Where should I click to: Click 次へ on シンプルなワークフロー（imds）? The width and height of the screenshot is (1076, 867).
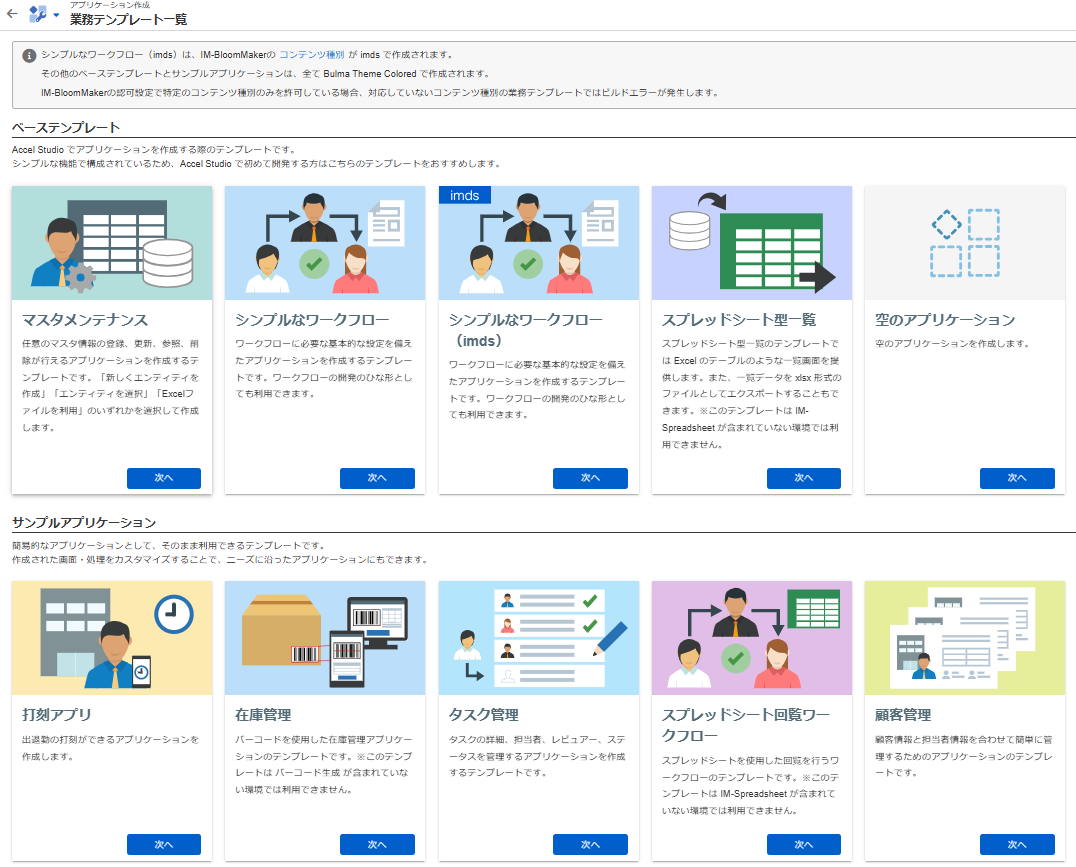pyautogui.click(x=590, y=478)
